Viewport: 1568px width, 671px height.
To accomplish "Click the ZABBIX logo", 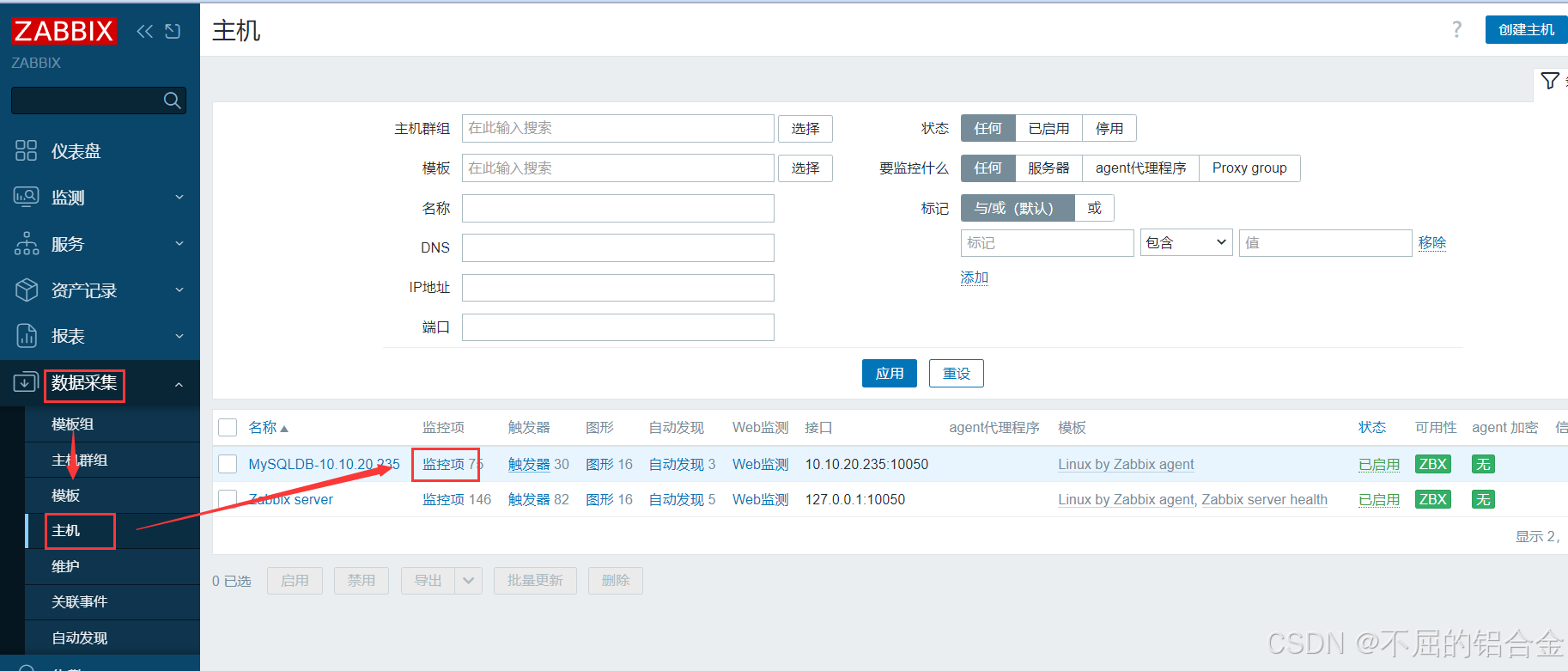I will pyautogui.click(x=64, y=31).
